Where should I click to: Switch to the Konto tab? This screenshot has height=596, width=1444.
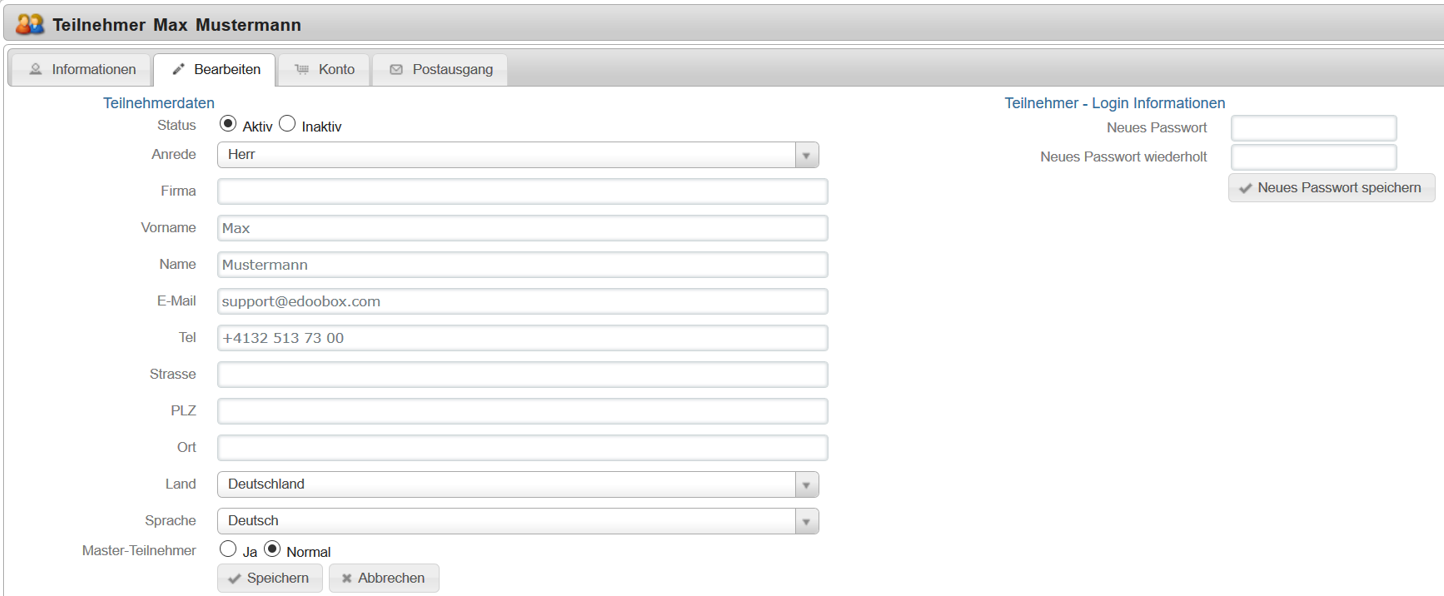[x=325, y=70]
